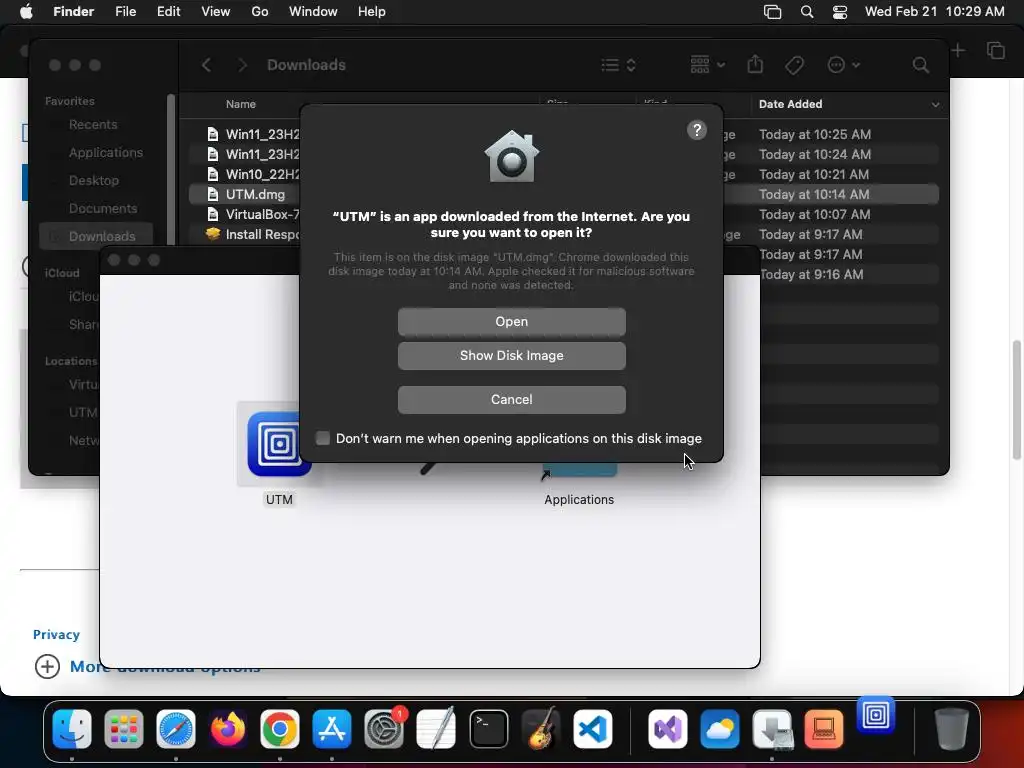1024x768 pixels.
Task: Click the UTM icon bouncing in Dock
Action: pos(876,715)
